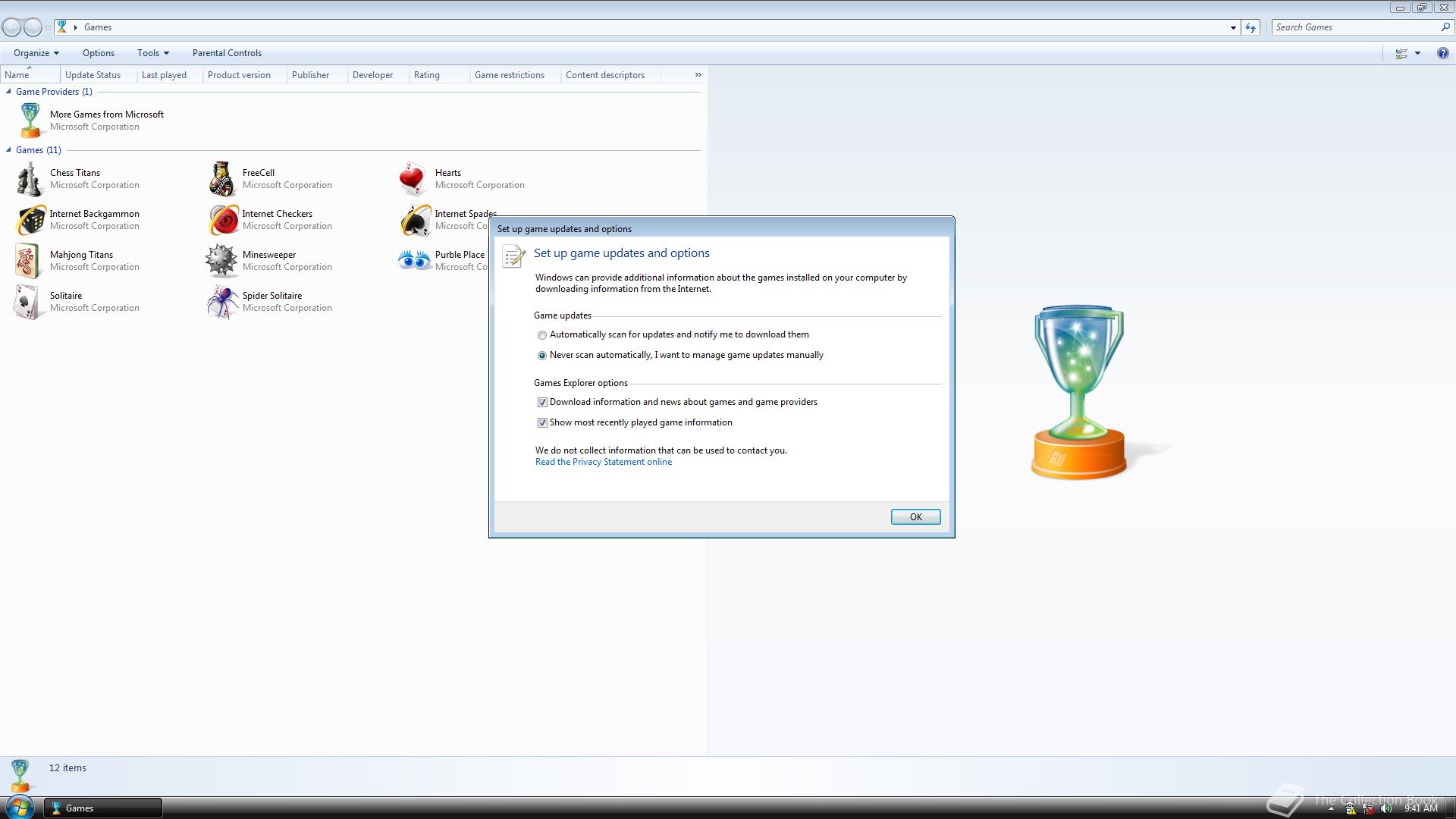This screenshot has width=1456, height=819.
Task: Select the FreeCell game icon
Action: 221,179
